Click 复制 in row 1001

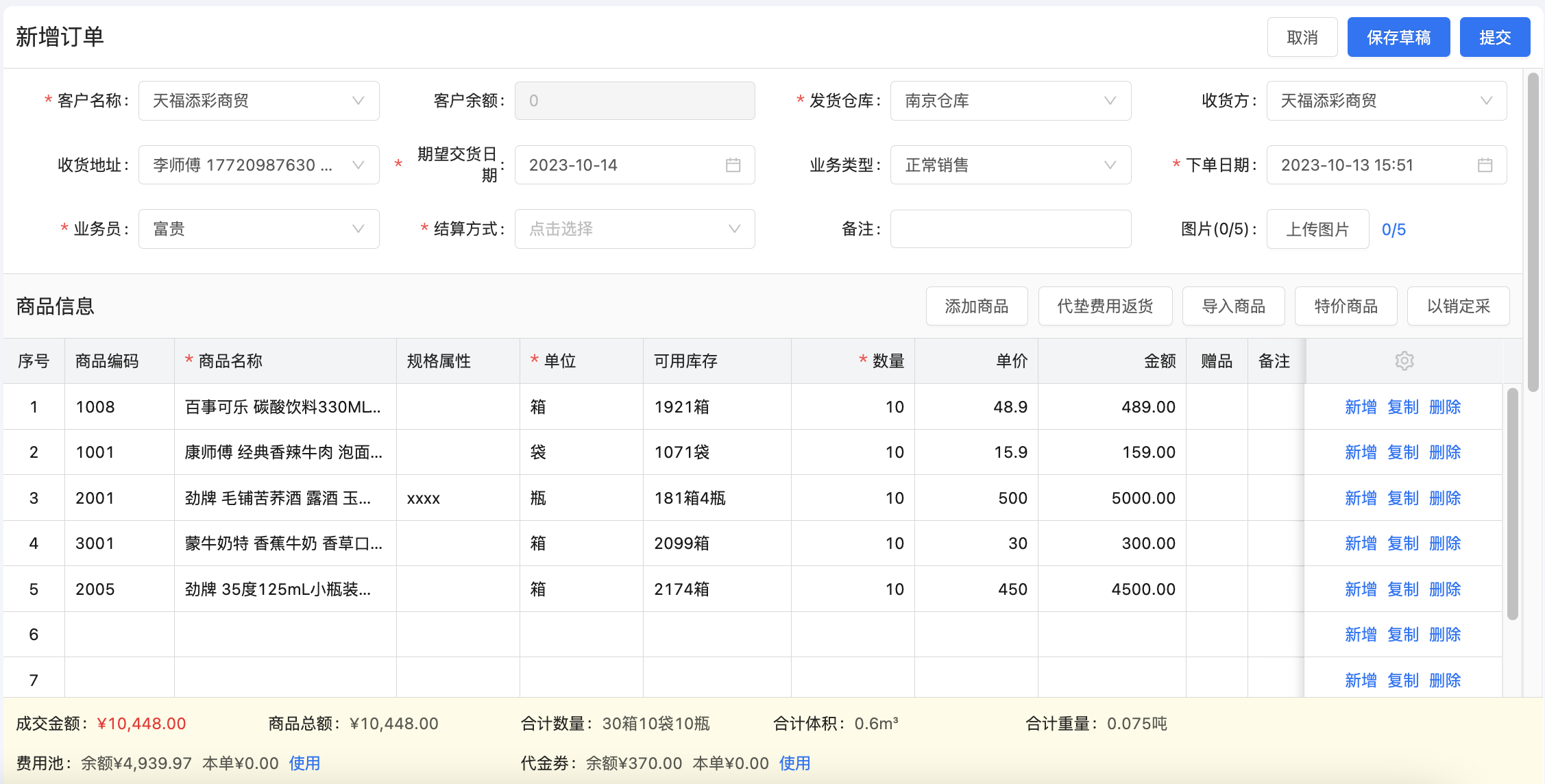tap(1403, 452)
